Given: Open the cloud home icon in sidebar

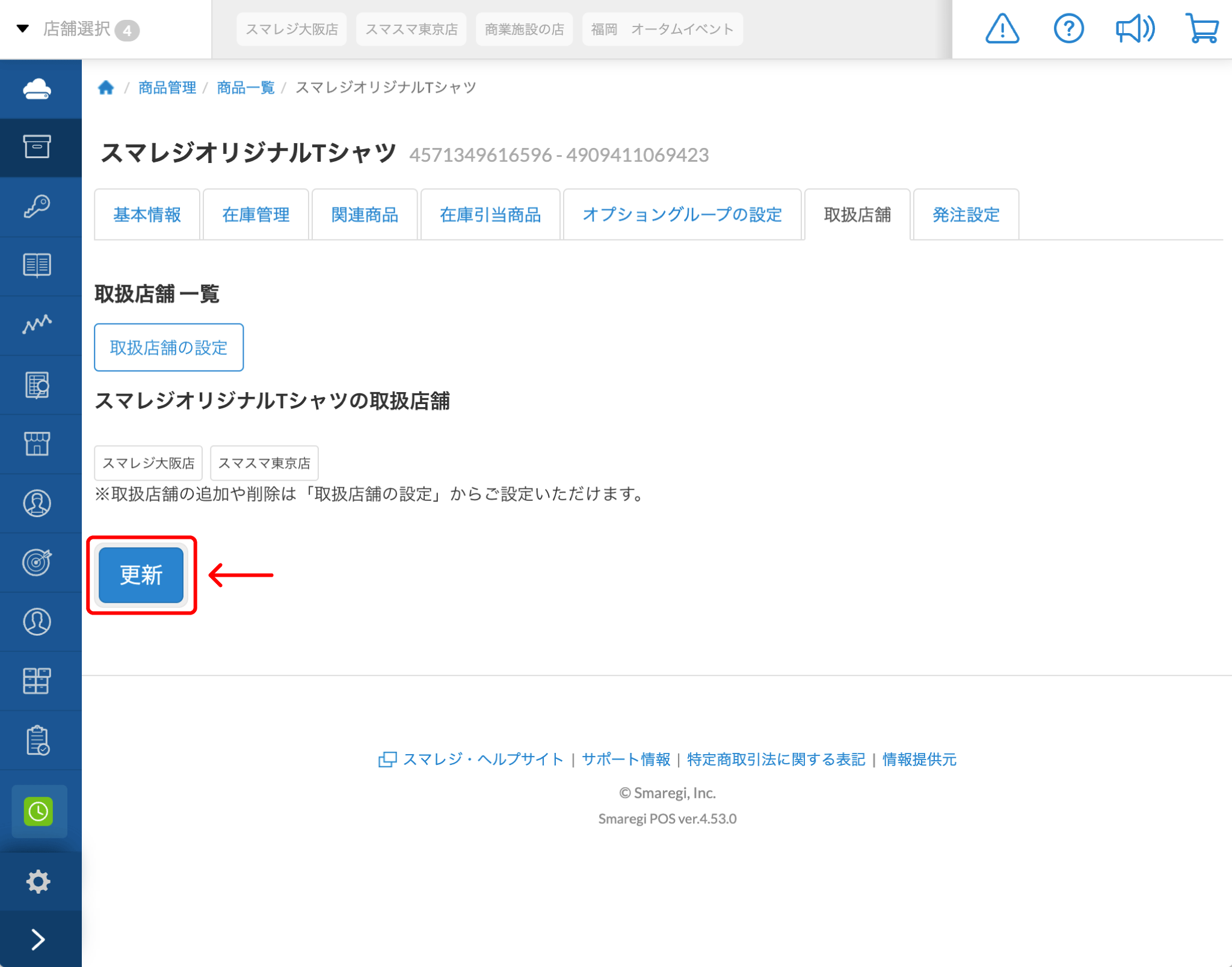Looking at the screenshot, I should (37, 89).
